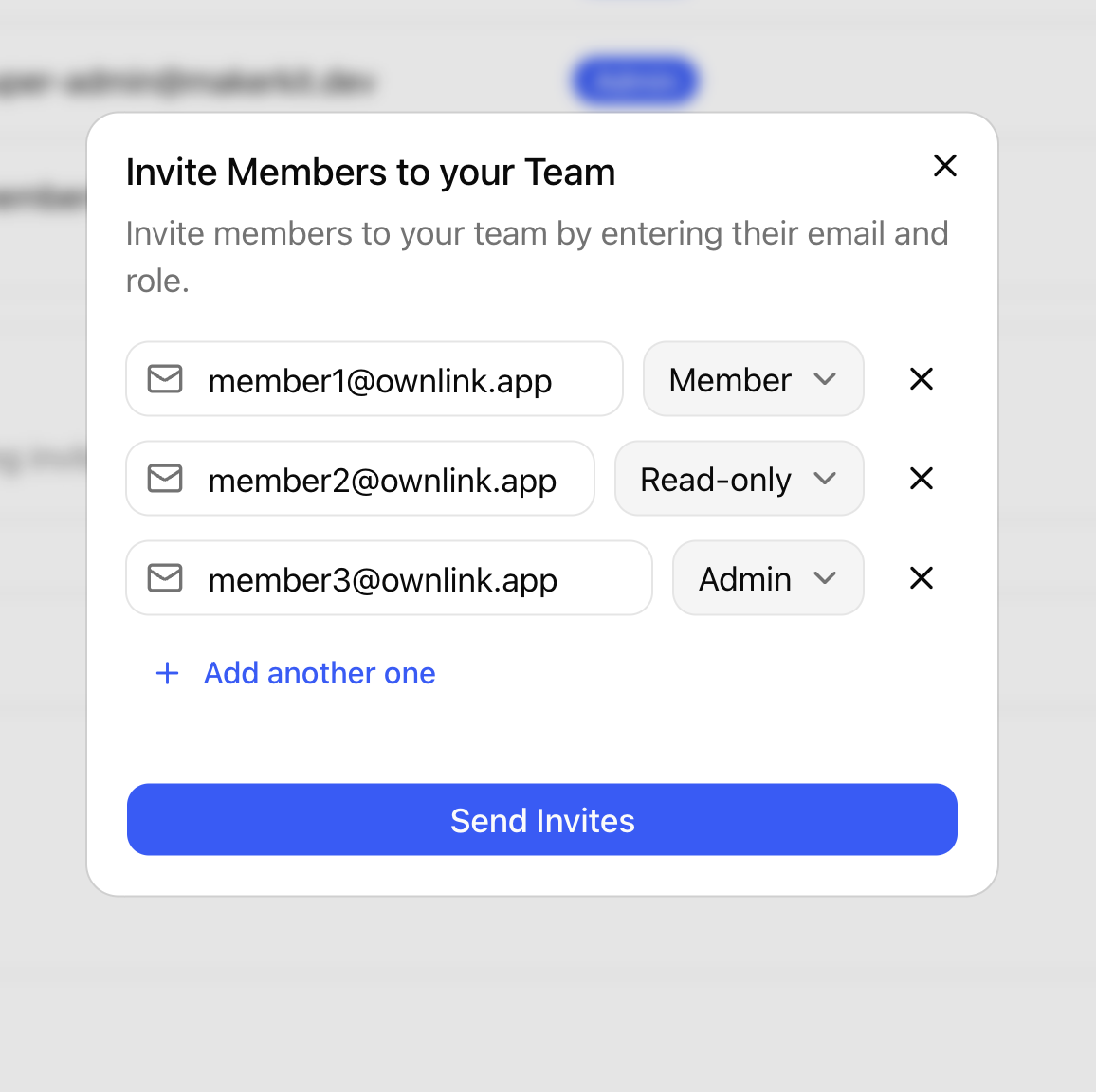
Task: Select the member3@ownlink.app email input
Action: coord(389,578)
